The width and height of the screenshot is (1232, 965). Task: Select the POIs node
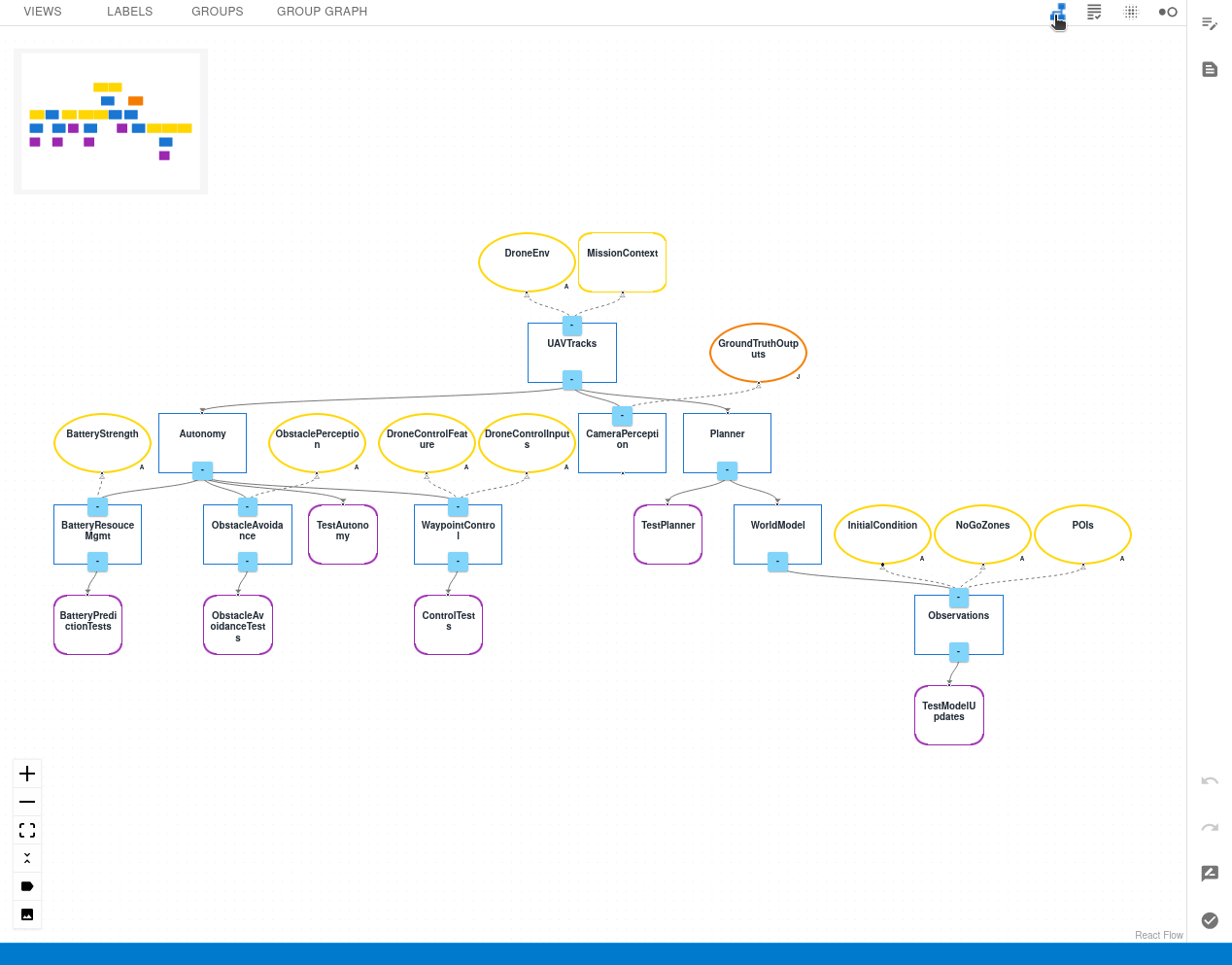tap(1082, 534)
